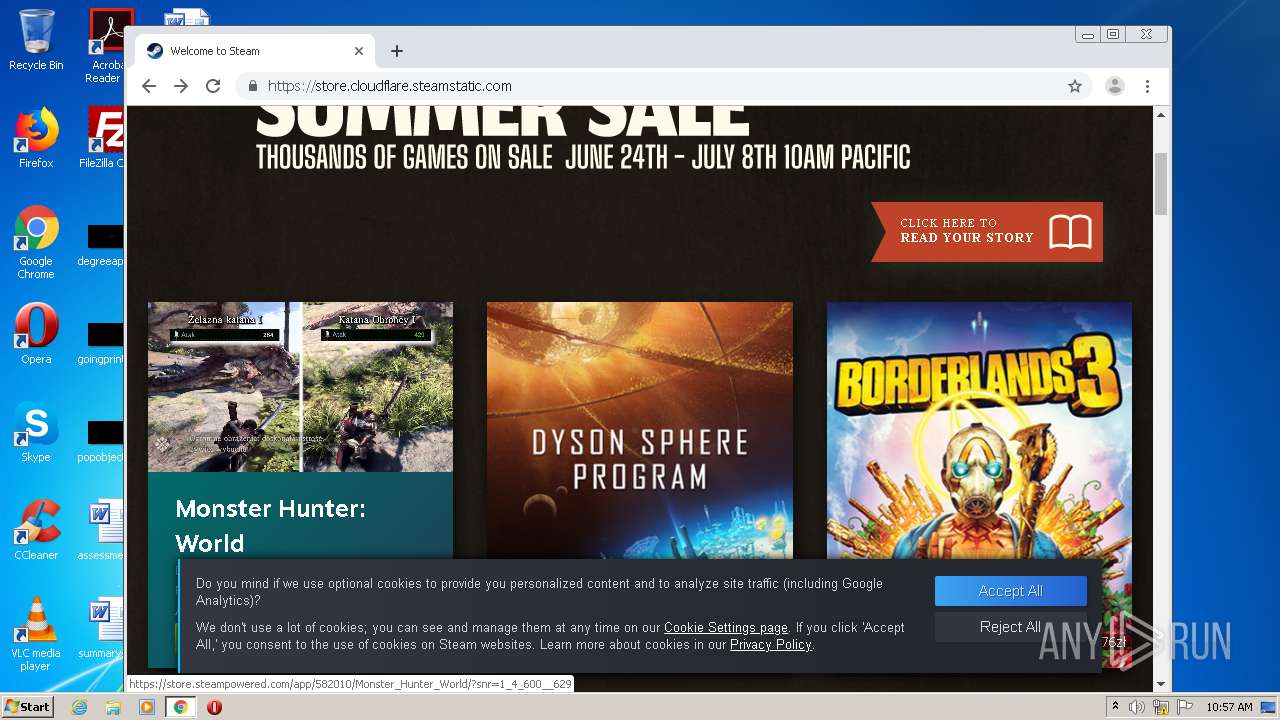
Task: Open Internet Explorer from taskbar
Action: point(79,707)
